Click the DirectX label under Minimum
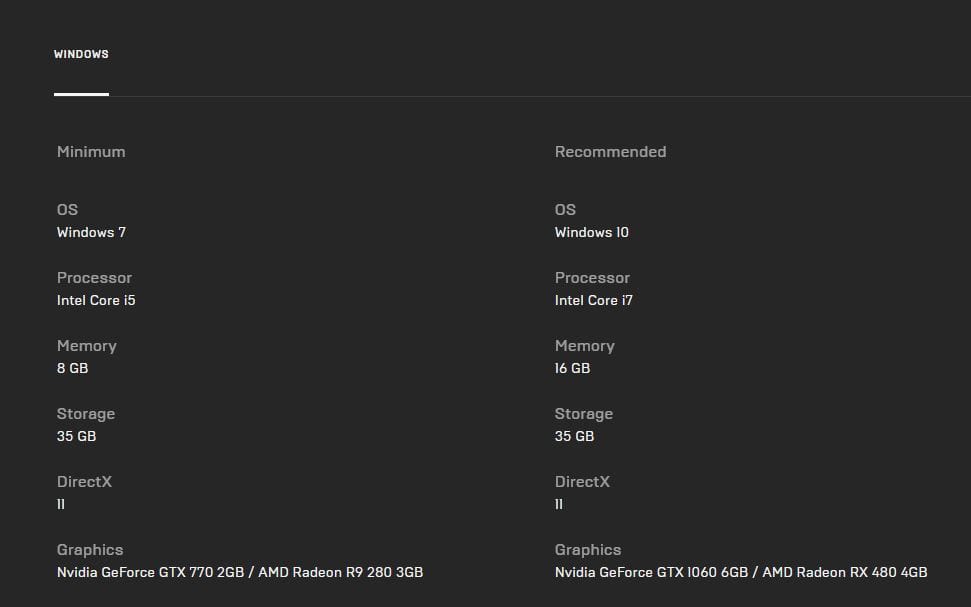Viewport: 971px width, 607px height. pos(84,482)
